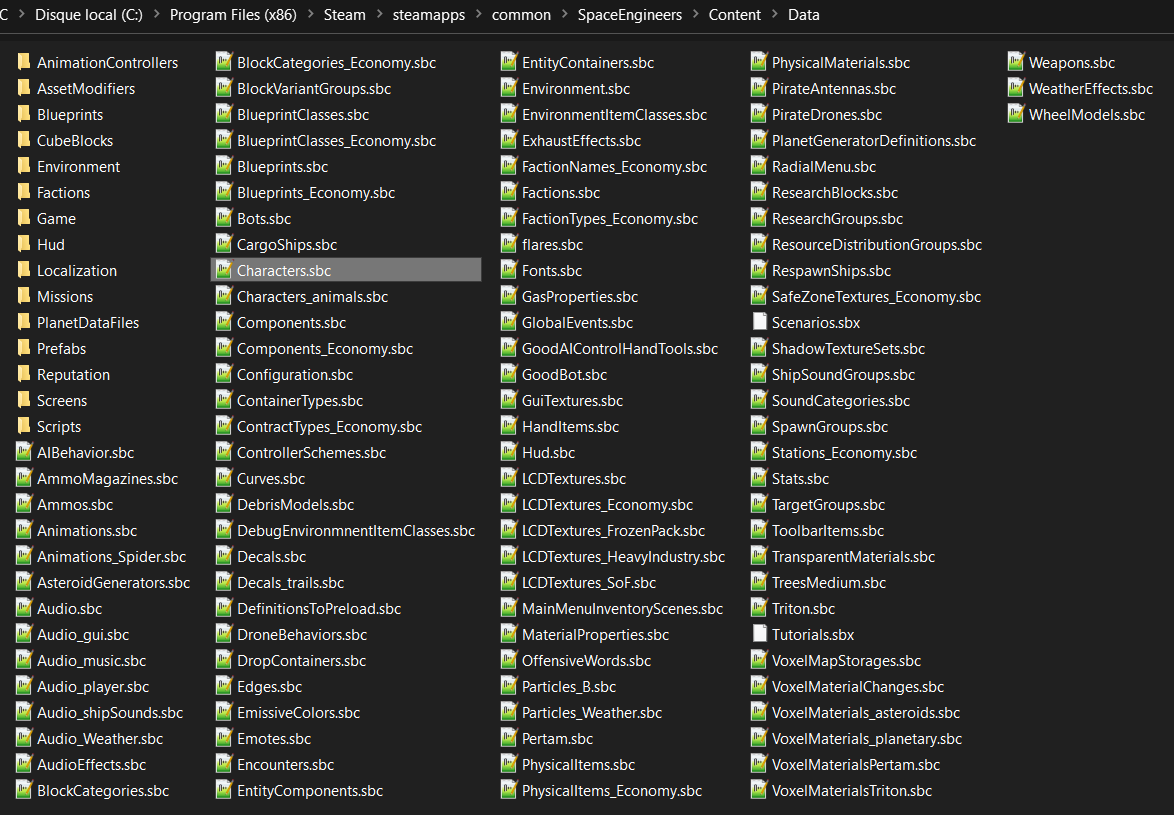Expand the chevron after SpaceEngineers in path
The image size is (1174, 815).
click(696, 15)
